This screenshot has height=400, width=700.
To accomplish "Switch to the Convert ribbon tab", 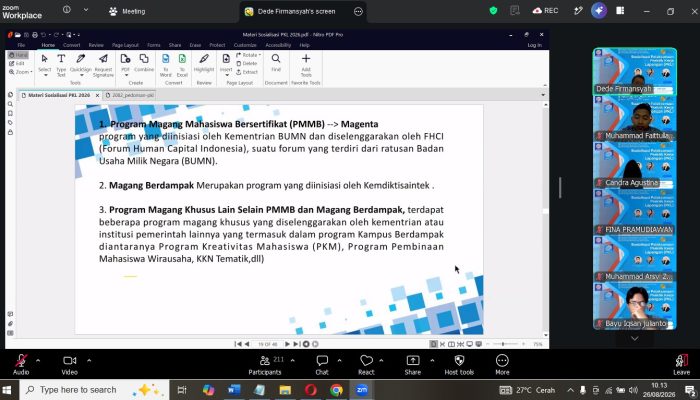I will coord(71,45).
